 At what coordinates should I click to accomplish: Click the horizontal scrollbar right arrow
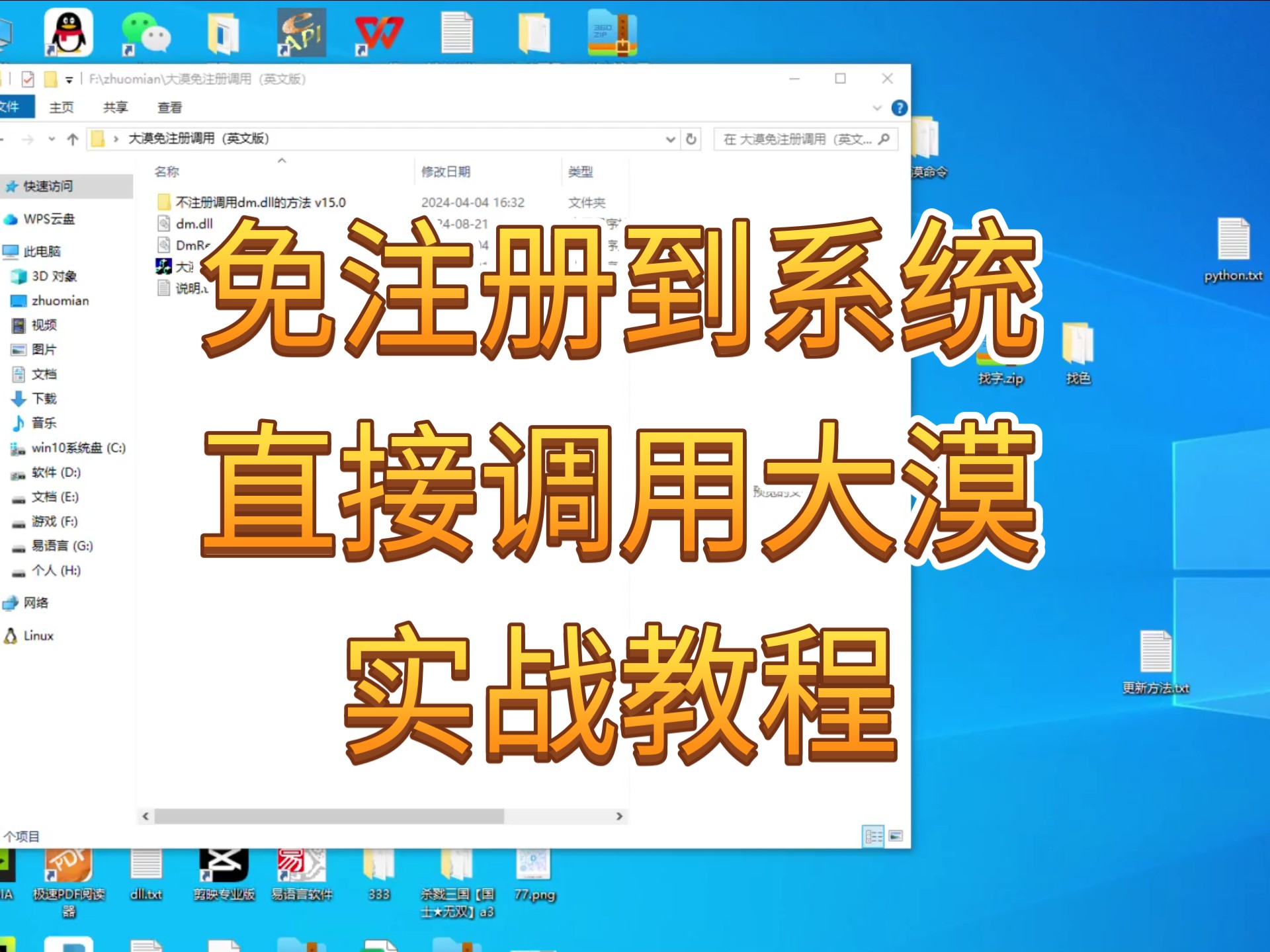[x=619, y=816]
